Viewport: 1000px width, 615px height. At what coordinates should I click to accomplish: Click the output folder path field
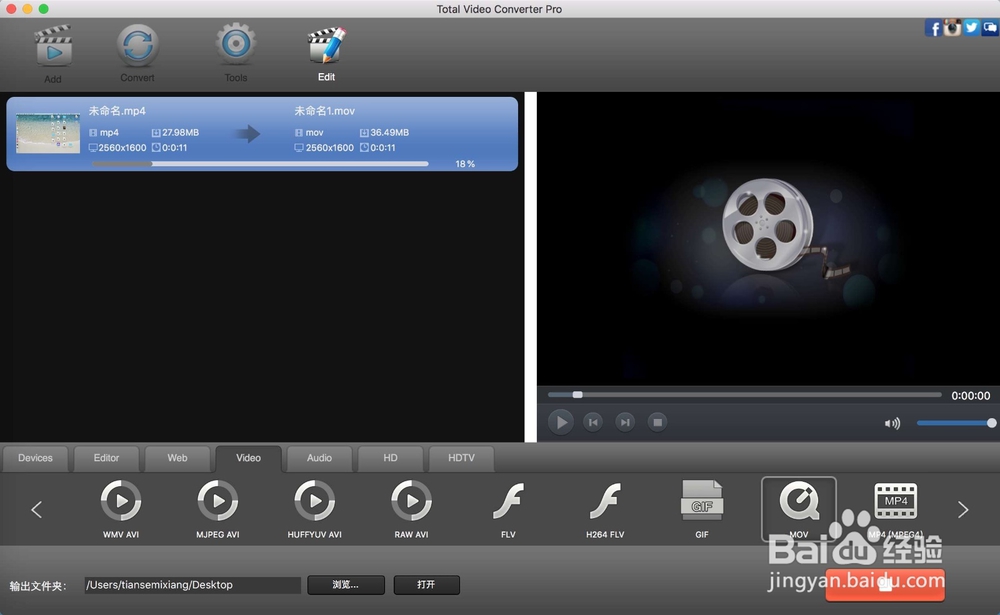pyautogui.click(x=192, y=585)
